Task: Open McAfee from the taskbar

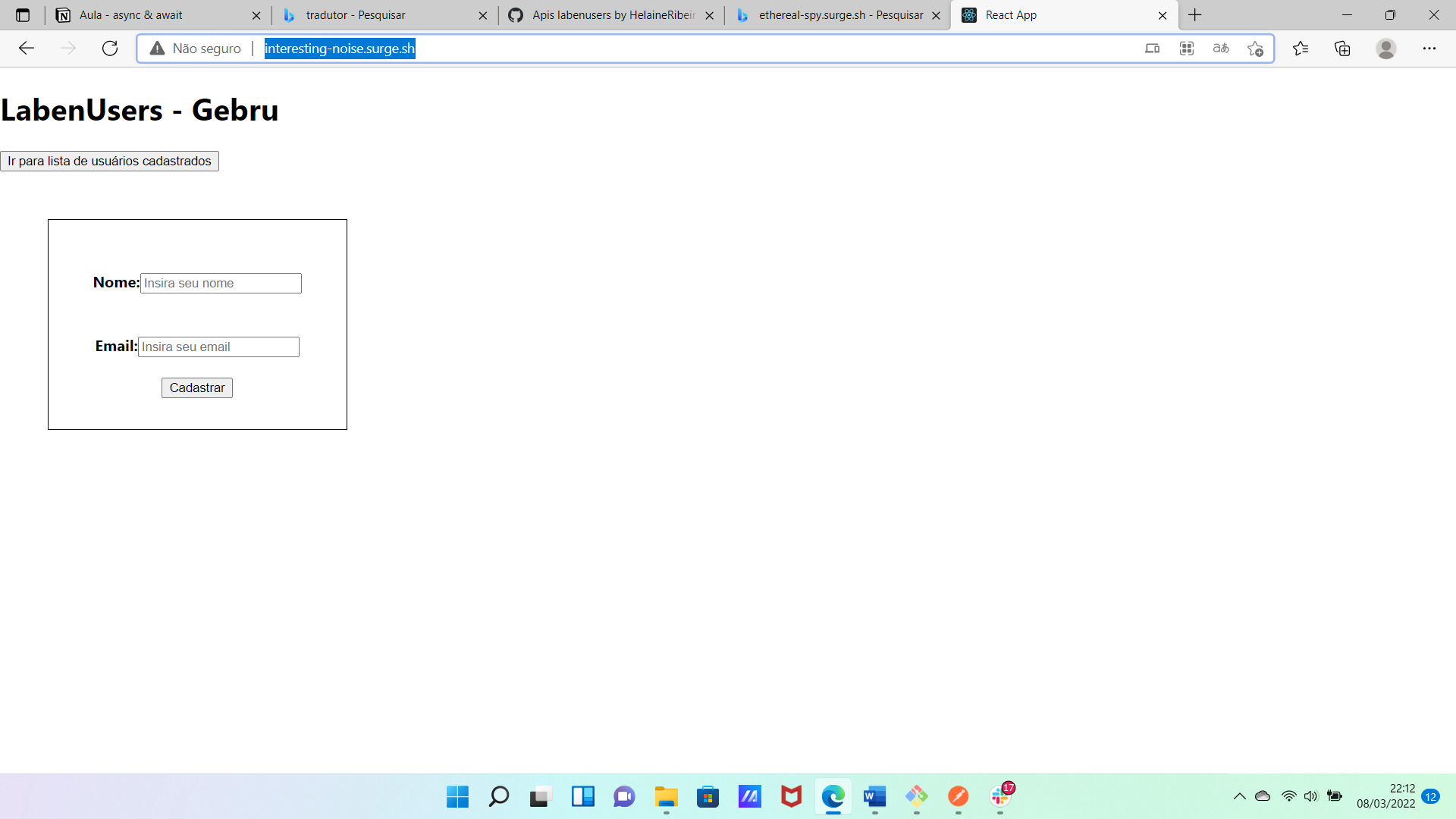Action: coord(791,796)
